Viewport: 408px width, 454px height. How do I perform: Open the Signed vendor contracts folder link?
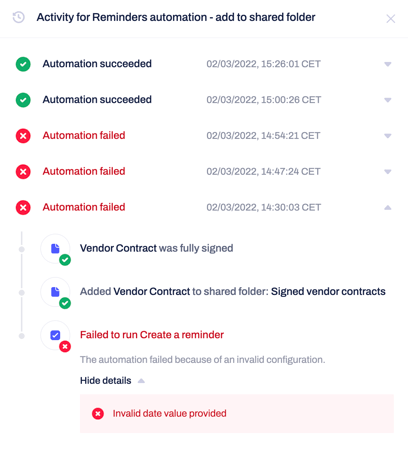328,291
